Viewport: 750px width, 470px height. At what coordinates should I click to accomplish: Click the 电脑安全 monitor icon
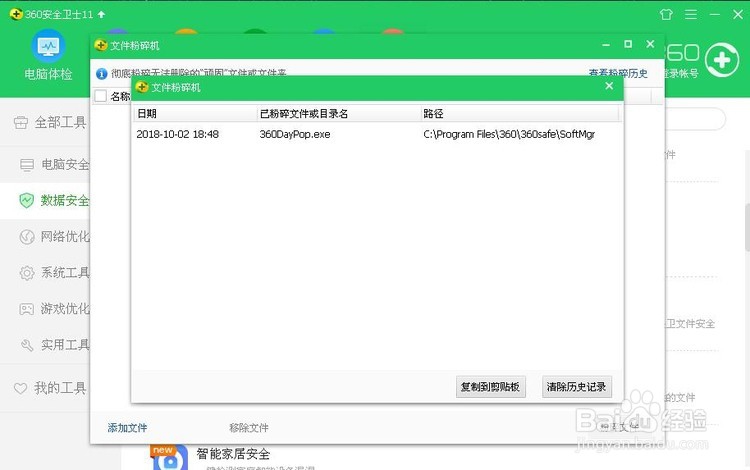(x=27, y=165)
